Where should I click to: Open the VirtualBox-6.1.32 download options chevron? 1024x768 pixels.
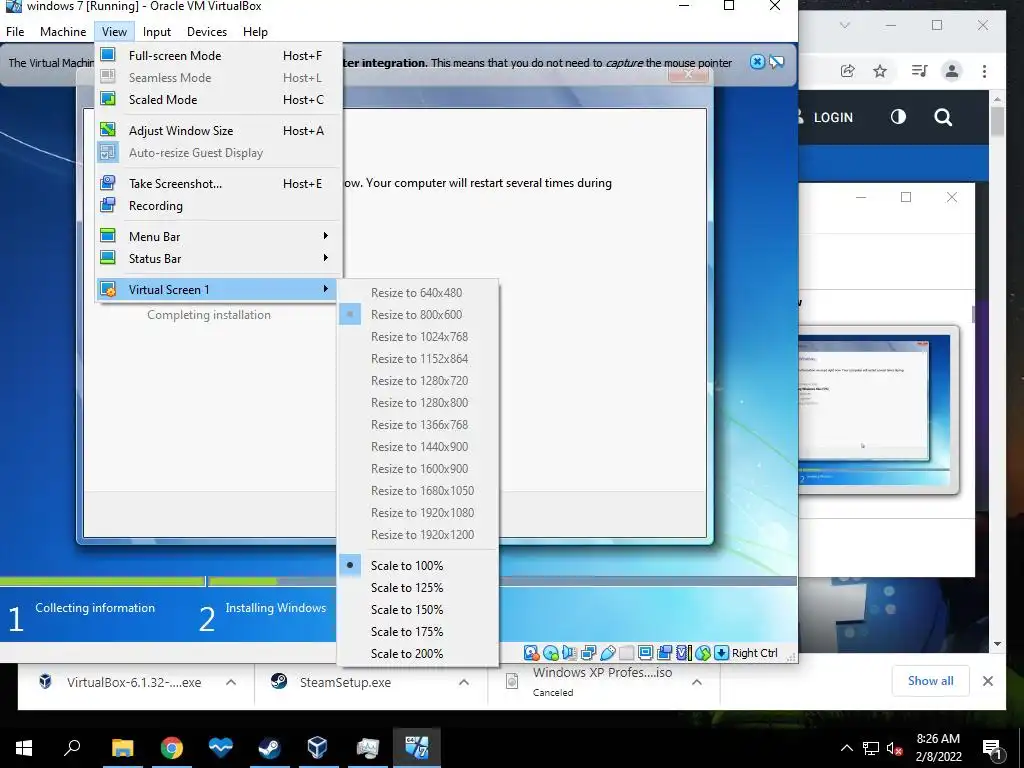(231, 682)
